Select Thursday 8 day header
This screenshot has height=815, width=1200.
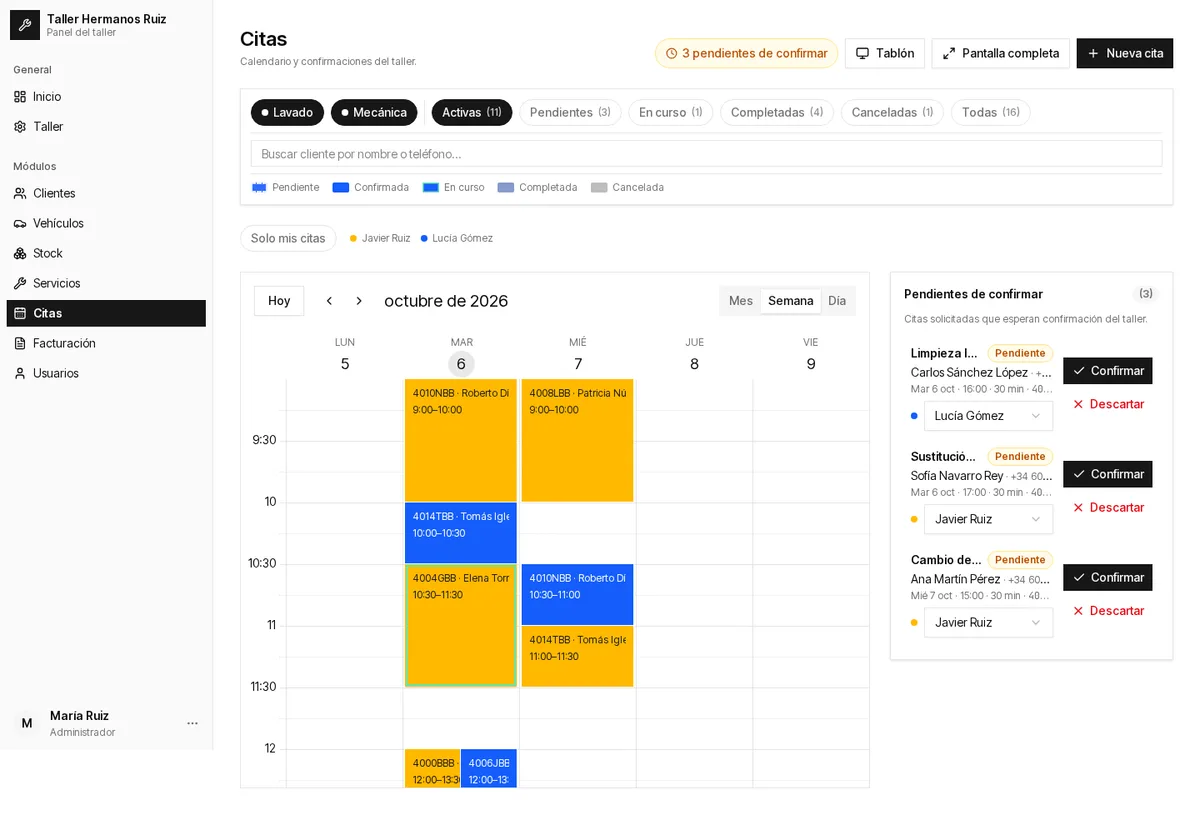[694, 355]
